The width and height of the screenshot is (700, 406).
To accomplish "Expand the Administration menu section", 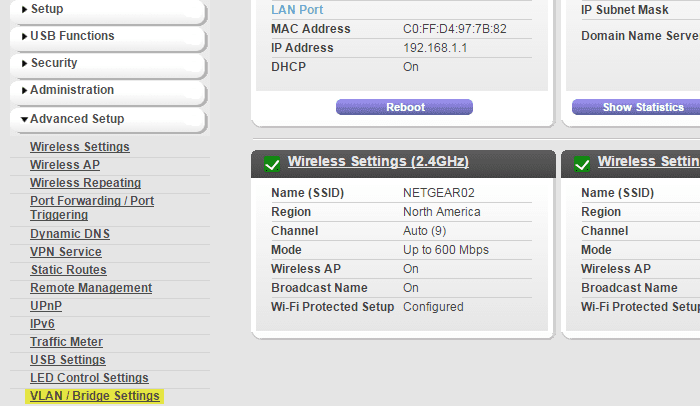I will coord(107,91).
